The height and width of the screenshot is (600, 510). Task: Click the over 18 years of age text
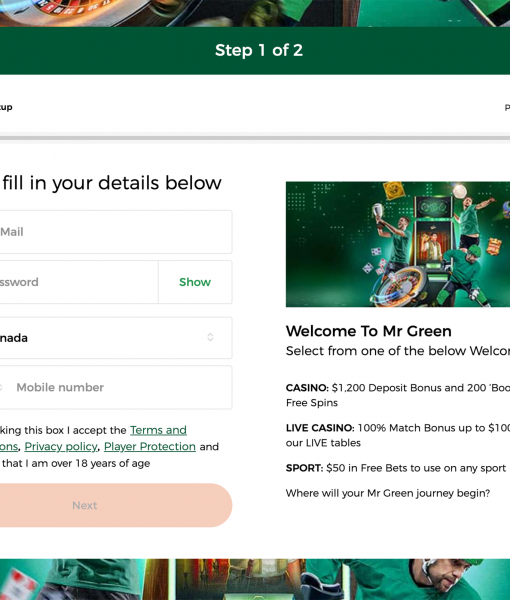point(76,463)
